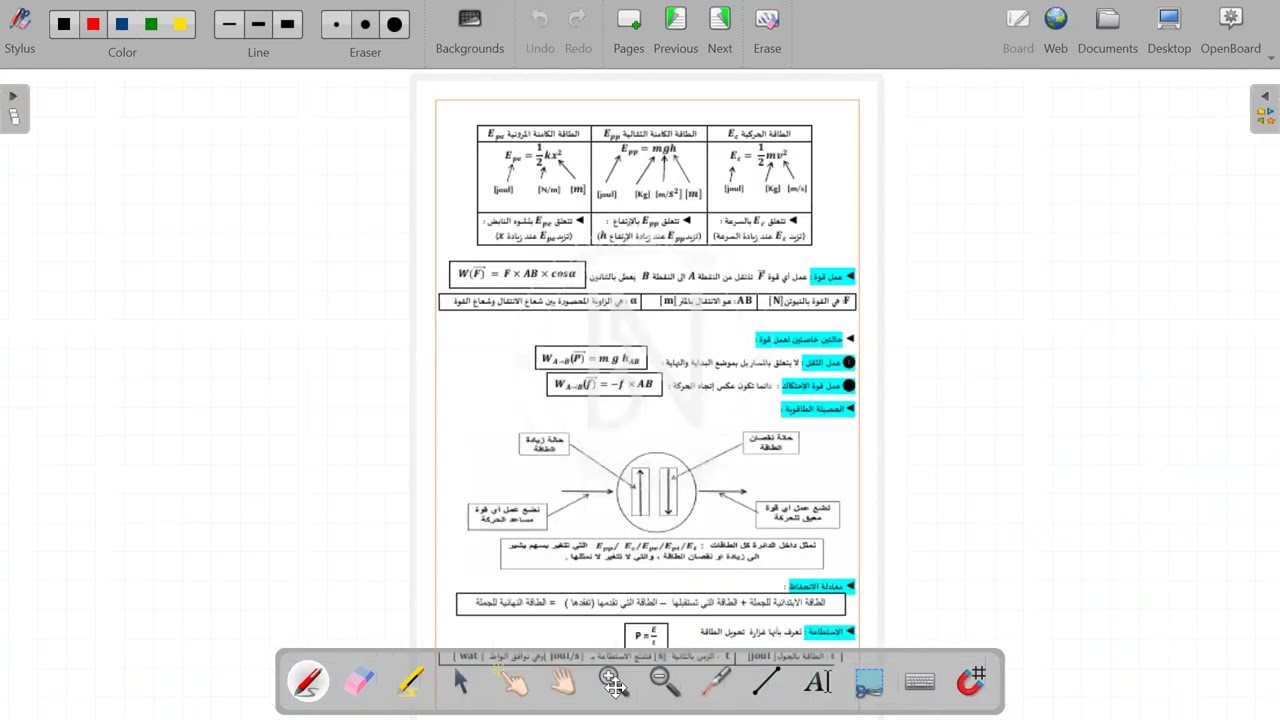Click the Epp = mgh formula cell
This screenshot has width=1280, height=720.
649,176
